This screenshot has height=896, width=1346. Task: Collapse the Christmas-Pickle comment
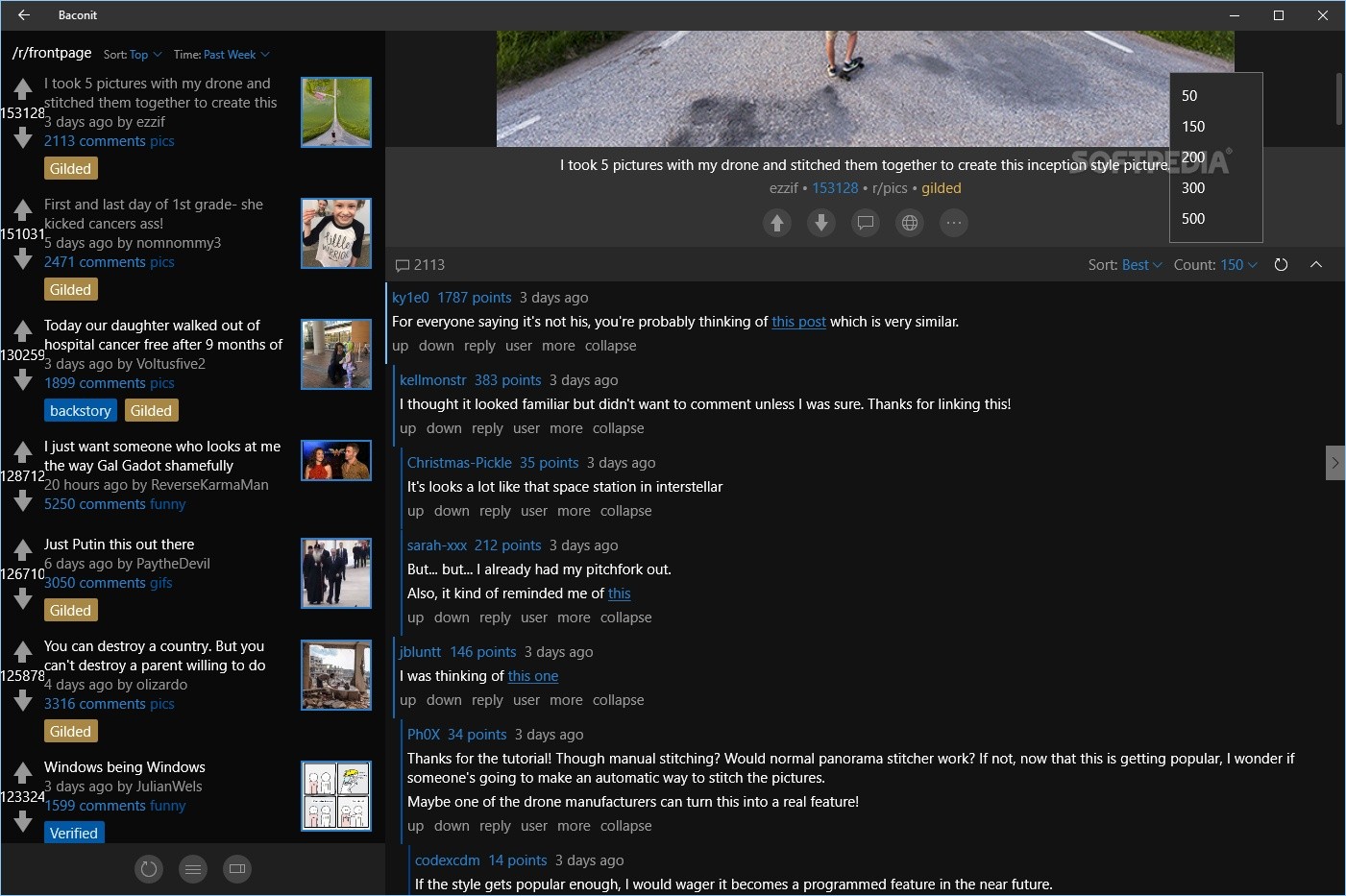[x=626, y=511]
